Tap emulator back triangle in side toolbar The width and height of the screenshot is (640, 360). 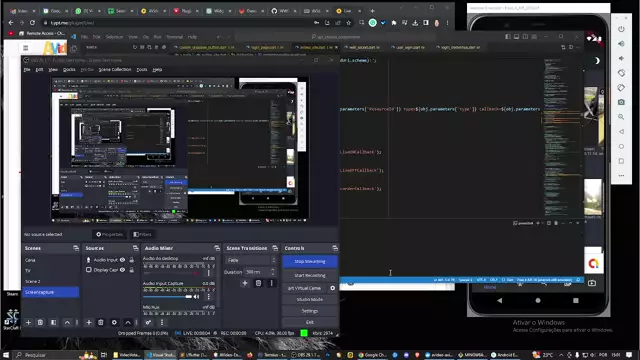(x=621, y=131)
